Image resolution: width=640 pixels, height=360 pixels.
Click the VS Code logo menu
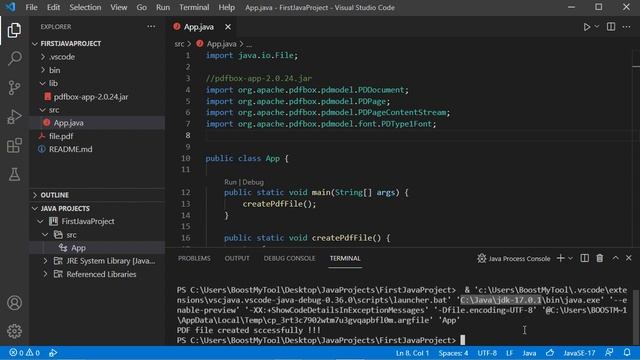[10, 7]
